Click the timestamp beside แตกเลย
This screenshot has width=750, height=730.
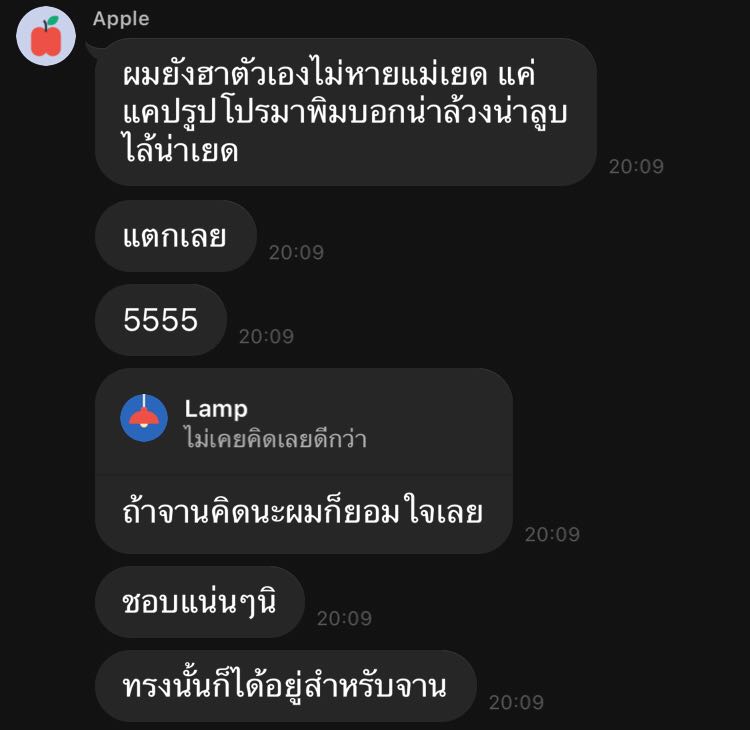296,253
